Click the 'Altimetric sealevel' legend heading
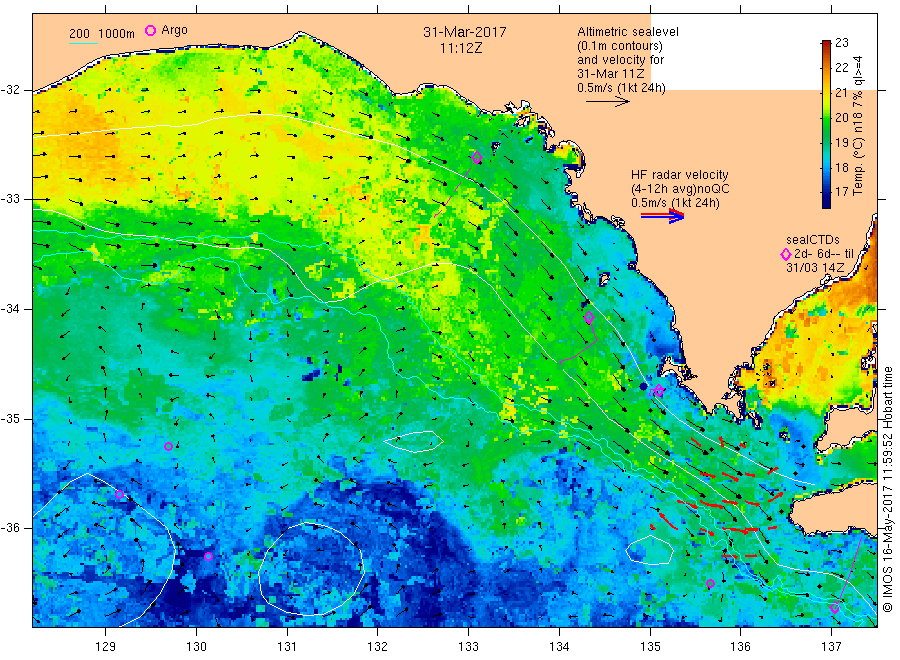Viewport: 900px width, 660px height. 628,32
